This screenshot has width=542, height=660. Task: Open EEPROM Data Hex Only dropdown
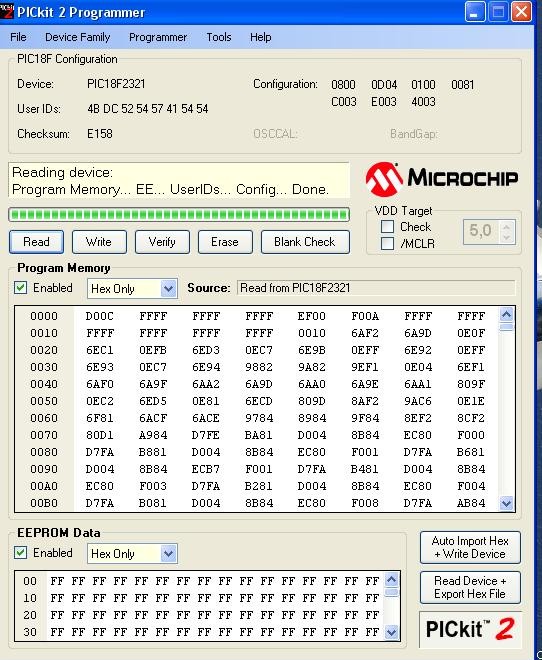pos(168,554)
